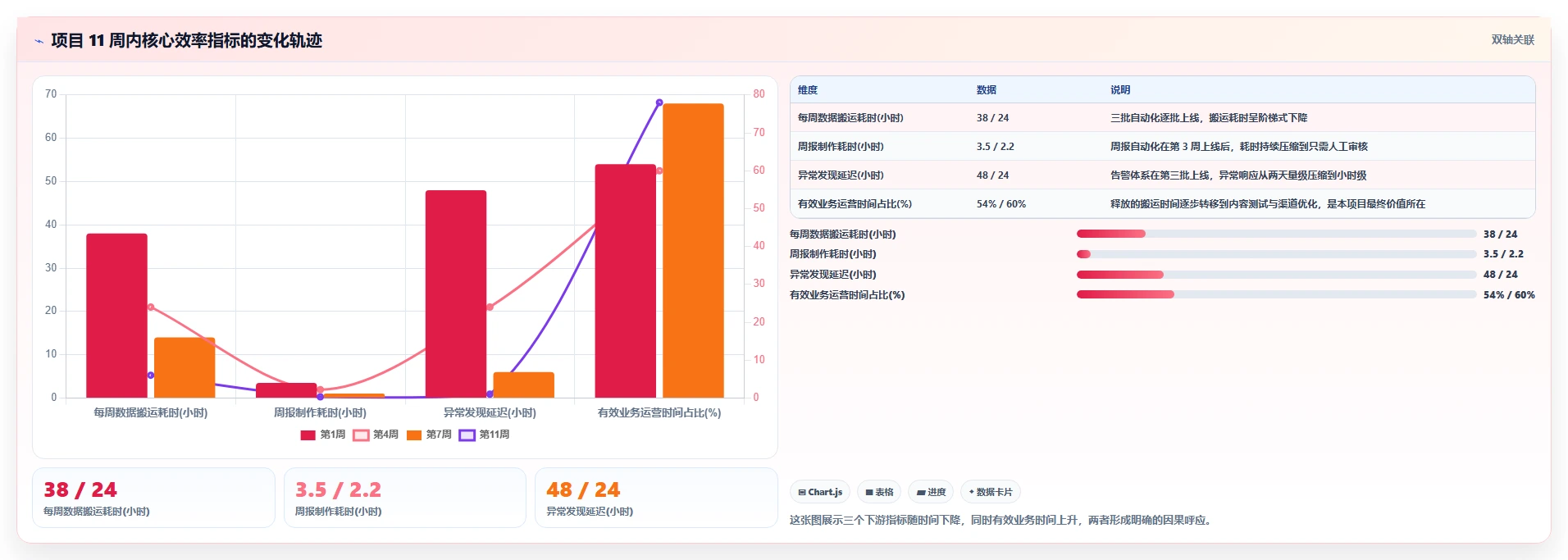The image size is (1568, 560).
Task: Click description starting 告警体系在第三批上线
Action: coord(1238,175)
